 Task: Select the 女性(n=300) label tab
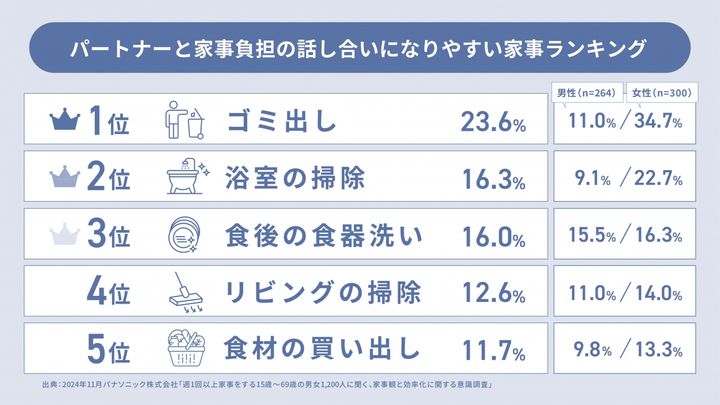[664, 93]
